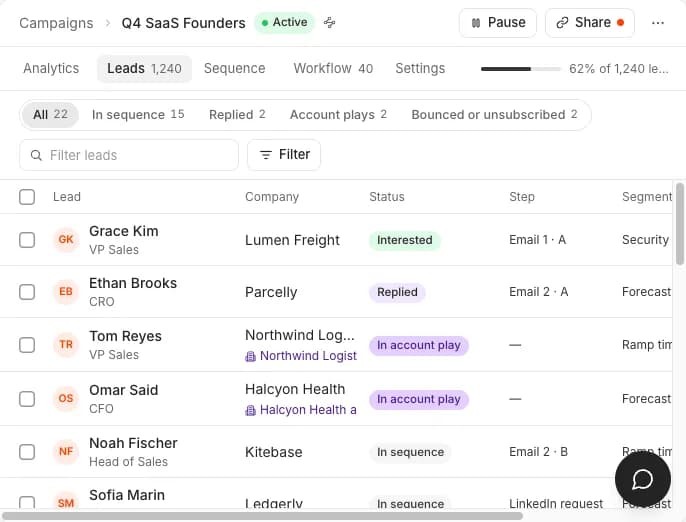Click step cell Email 1 · A
This screenshot has width=686, height=522.
(x=537, y=240)
